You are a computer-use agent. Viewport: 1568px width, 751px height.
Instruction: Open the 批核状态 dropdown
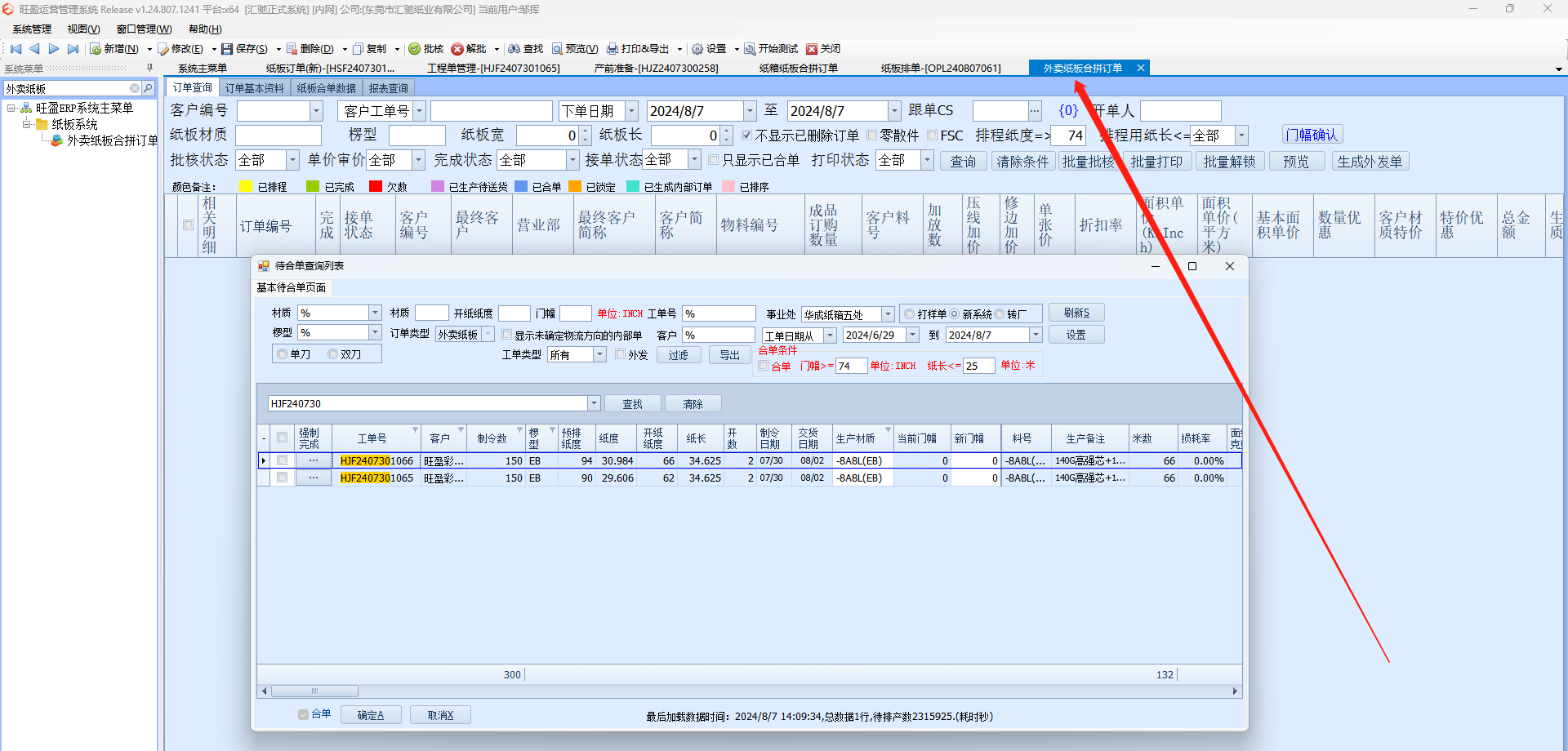point(292,160)
